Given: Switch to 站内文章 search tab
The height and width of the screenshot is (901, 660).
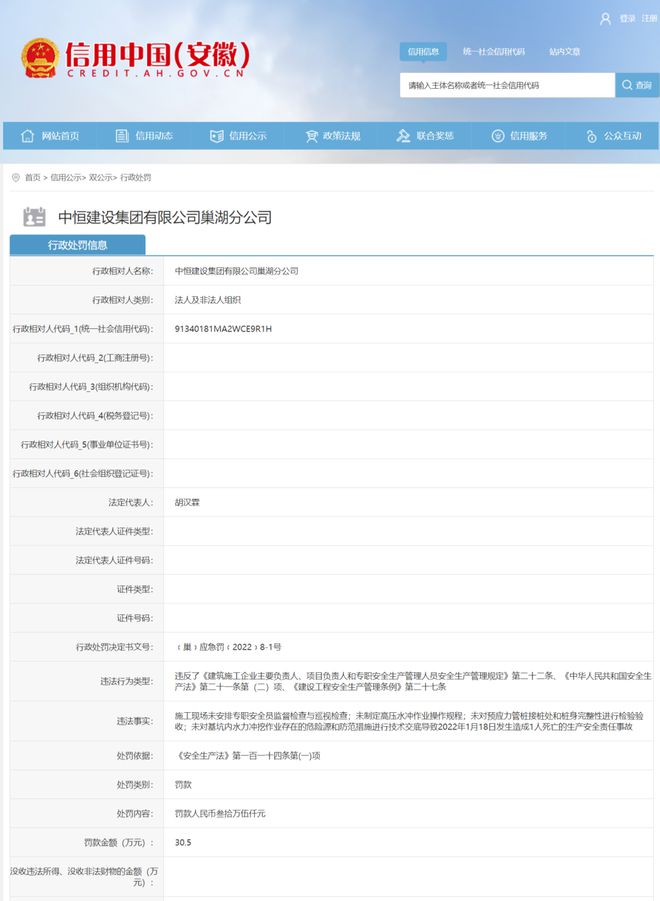Looking at the screenshot, I should click(x=564, y=51).
